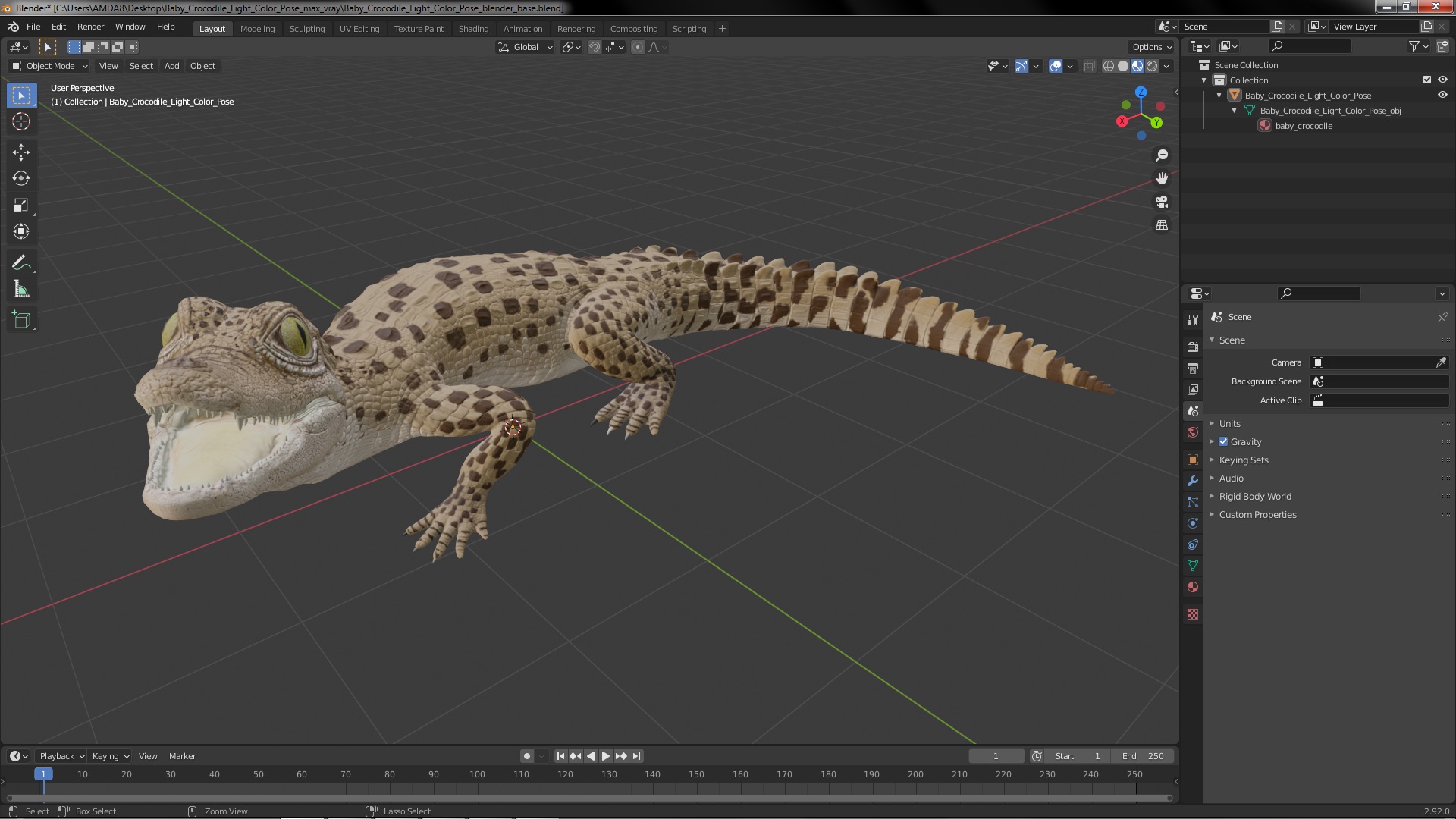
Task: Open the Render menu
Action: (90, 27)
